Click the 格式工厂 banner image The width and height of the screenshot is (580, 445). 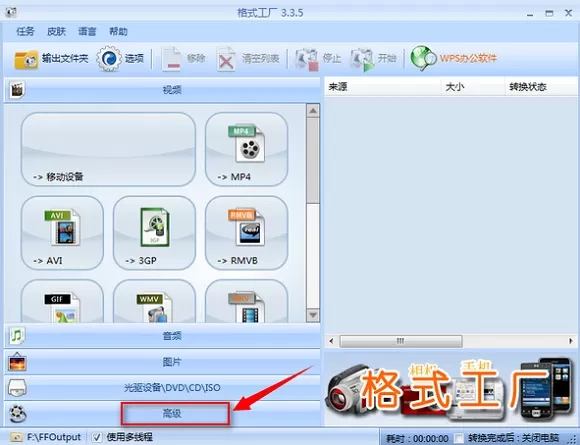(x=450, y=389)
